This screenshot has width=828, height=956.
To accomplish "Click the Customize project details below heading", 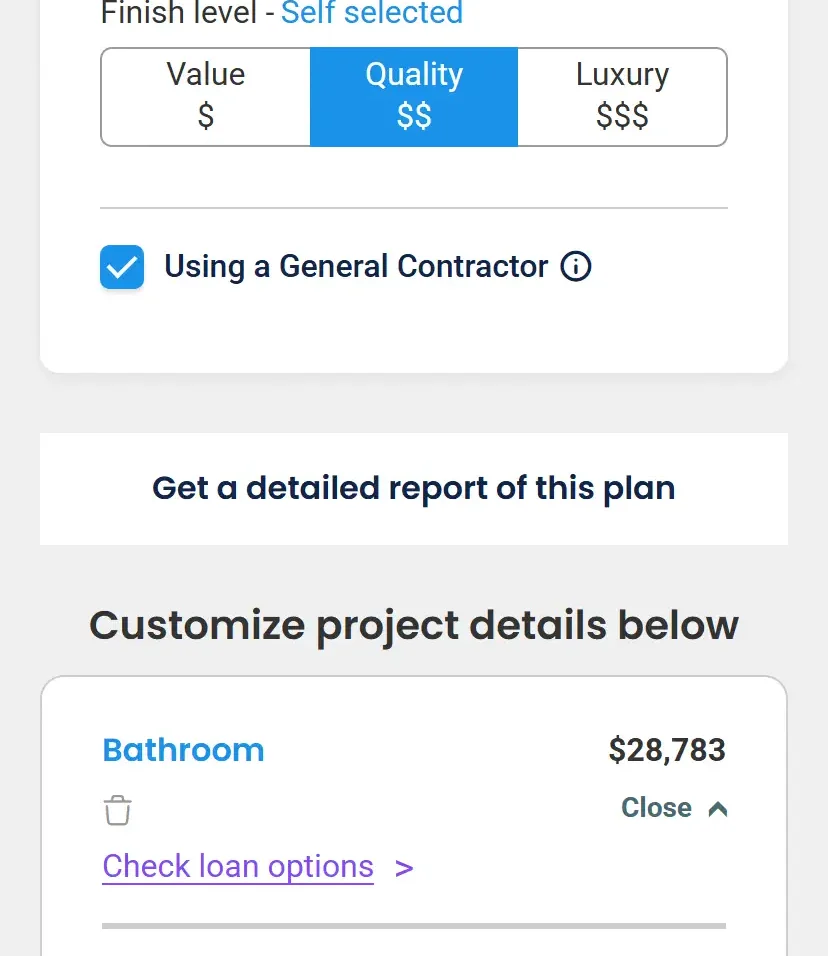I will coord(414,625).
